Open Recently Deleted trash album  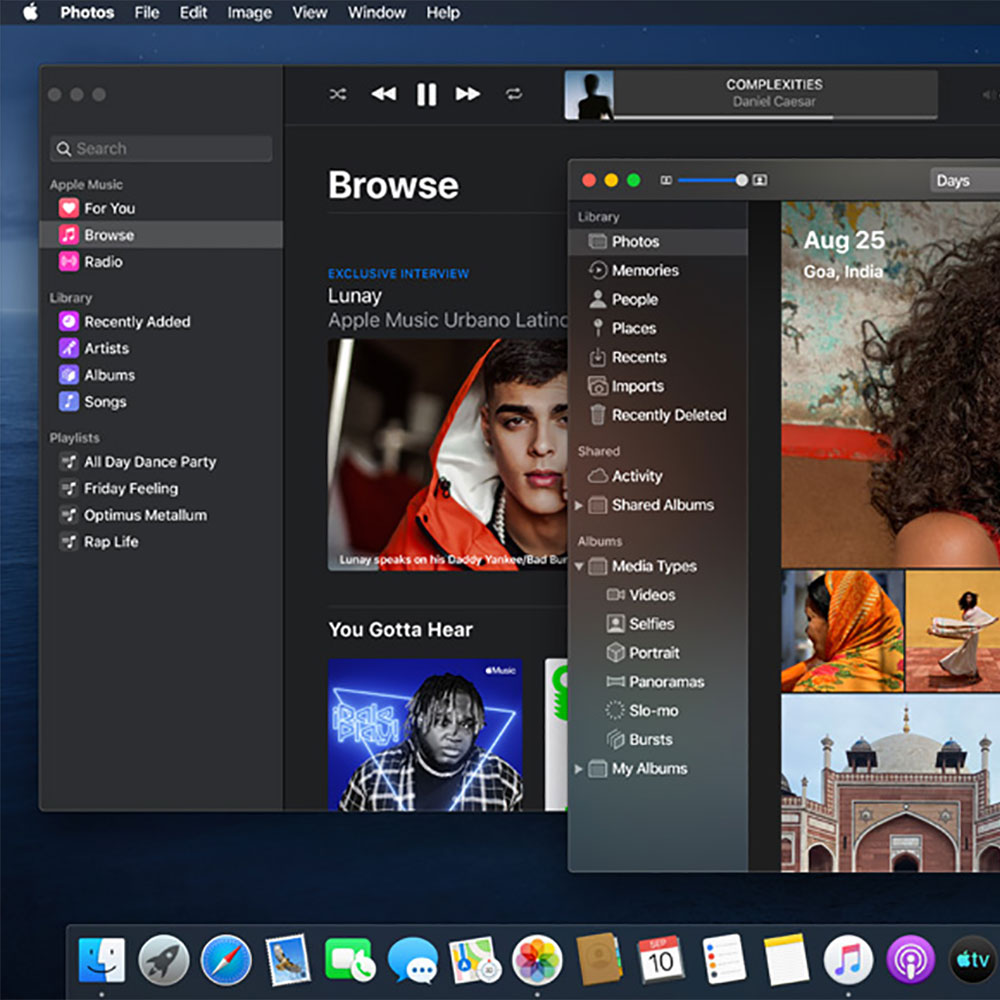[x=668, y=415]
